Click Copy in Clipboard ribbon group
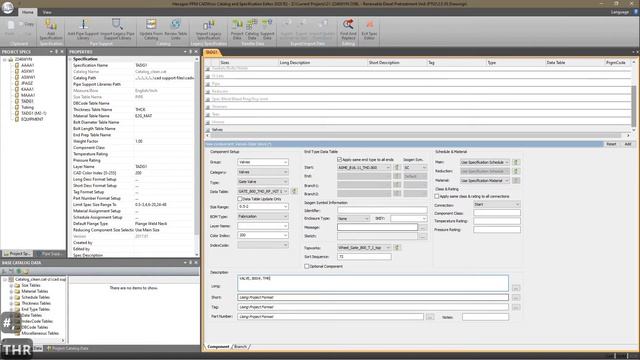The width and height of the screenshot is (640, 360). (27, 24)
